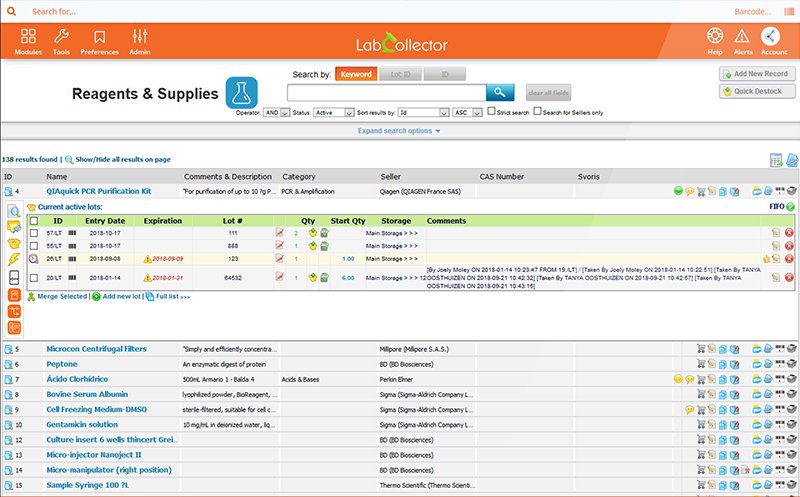Enable the Strict search checkbox
The image size is (800, 497).
point(491,111)
